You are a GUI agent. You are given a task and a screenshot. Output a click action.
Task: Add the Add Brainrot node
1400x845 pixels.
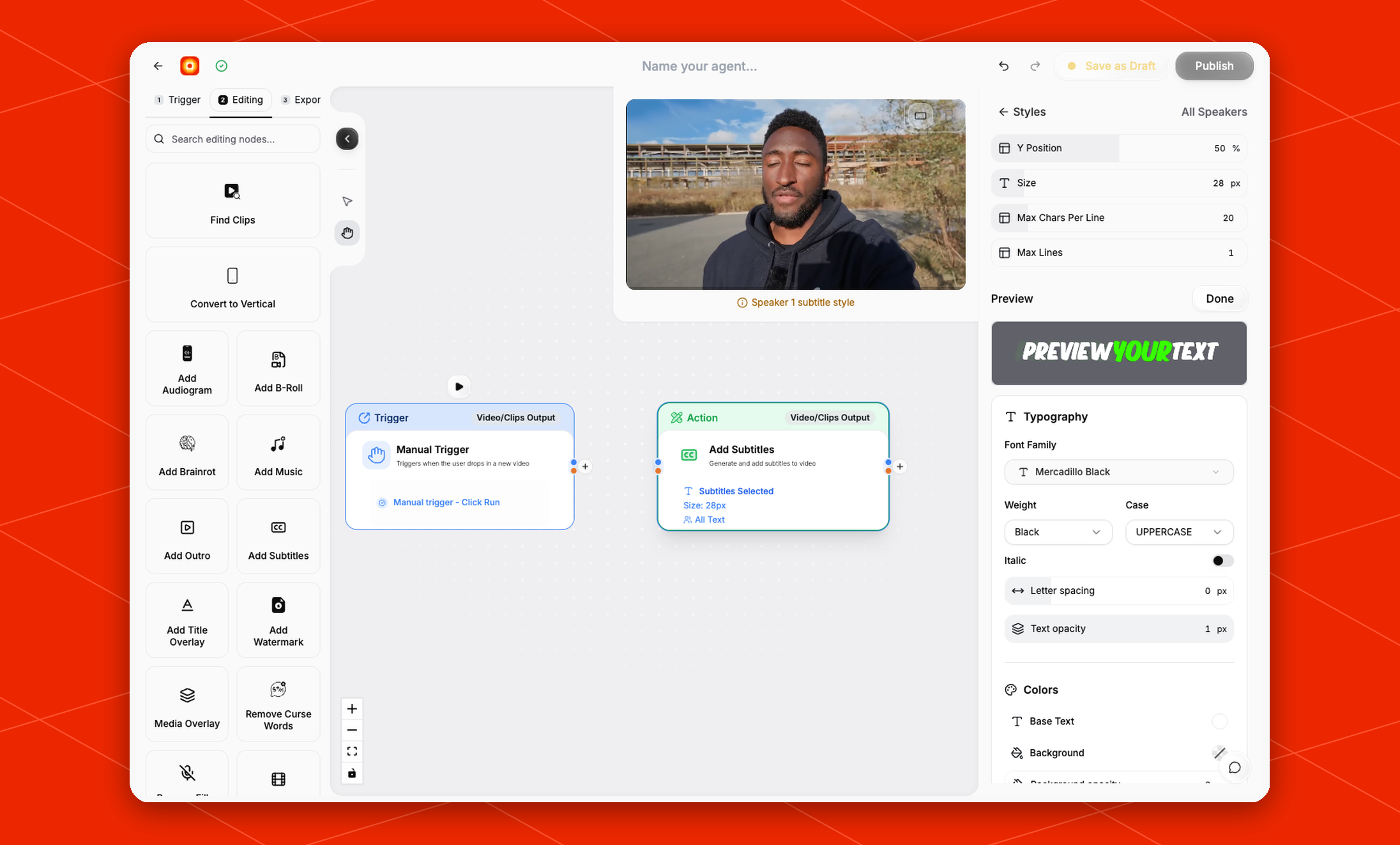(187, 452)
